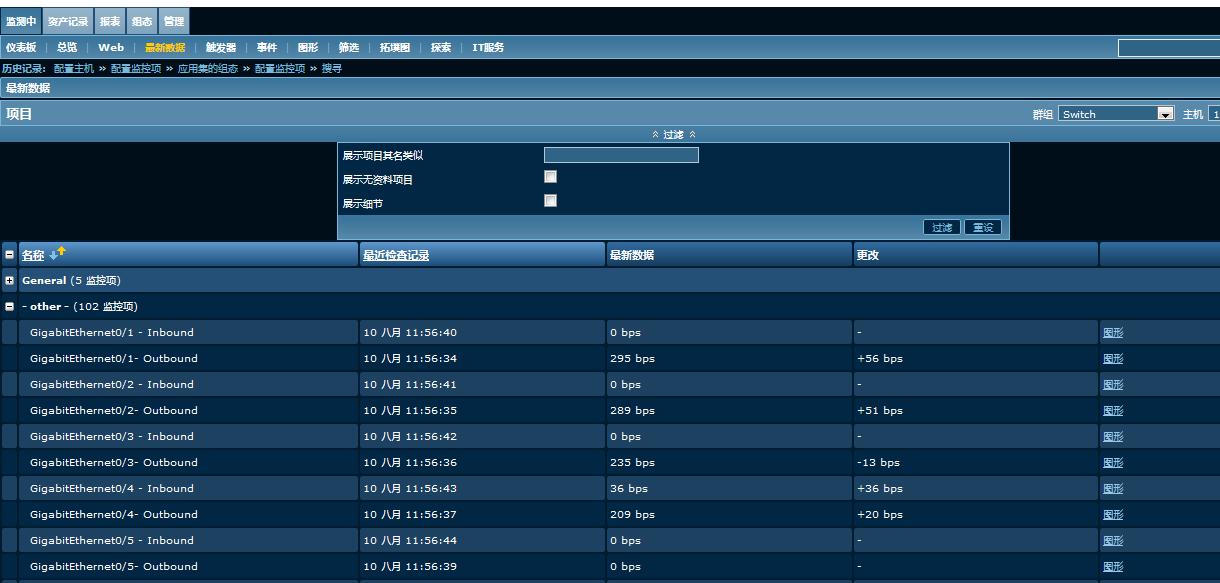Open the 探索 submenu page
Viewport: 1220px width, 583px height.
tap(441, 47)
